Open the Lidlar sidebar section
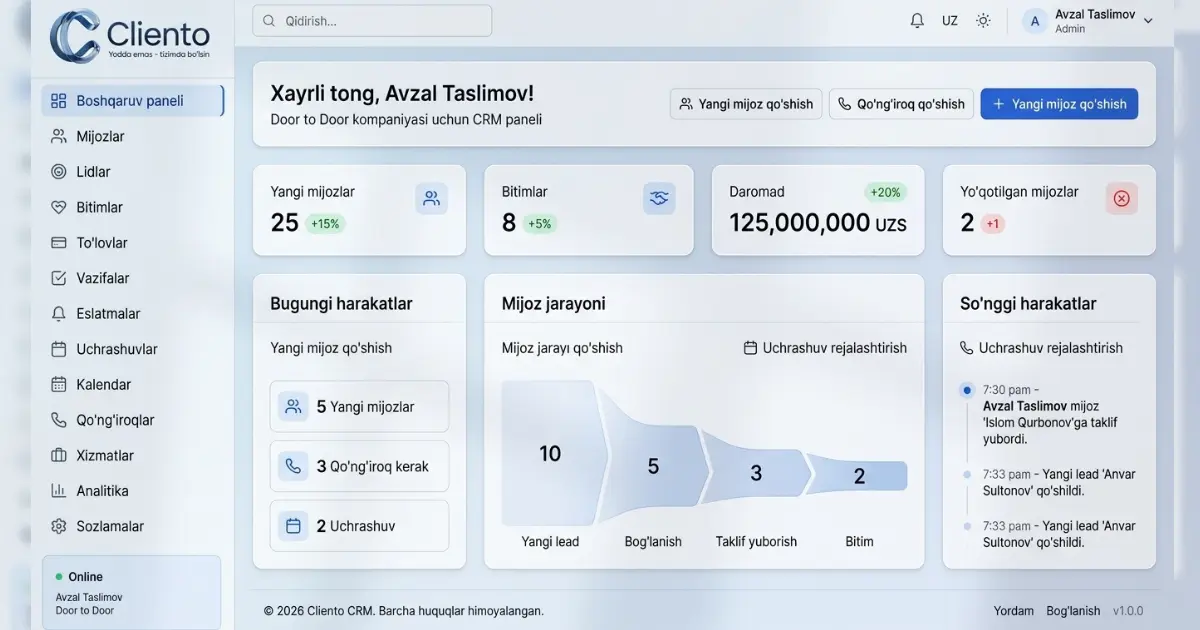The image size is (1200, 630). coord(93,172)
